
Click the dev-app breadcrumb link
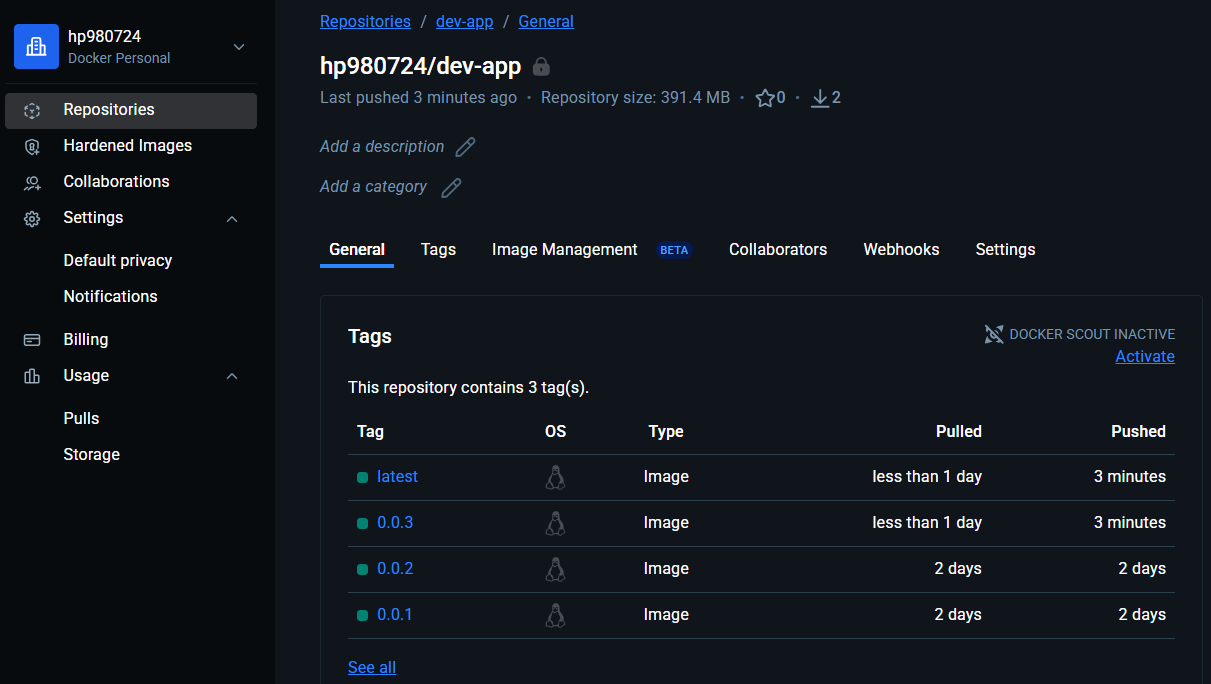(464, 21)
